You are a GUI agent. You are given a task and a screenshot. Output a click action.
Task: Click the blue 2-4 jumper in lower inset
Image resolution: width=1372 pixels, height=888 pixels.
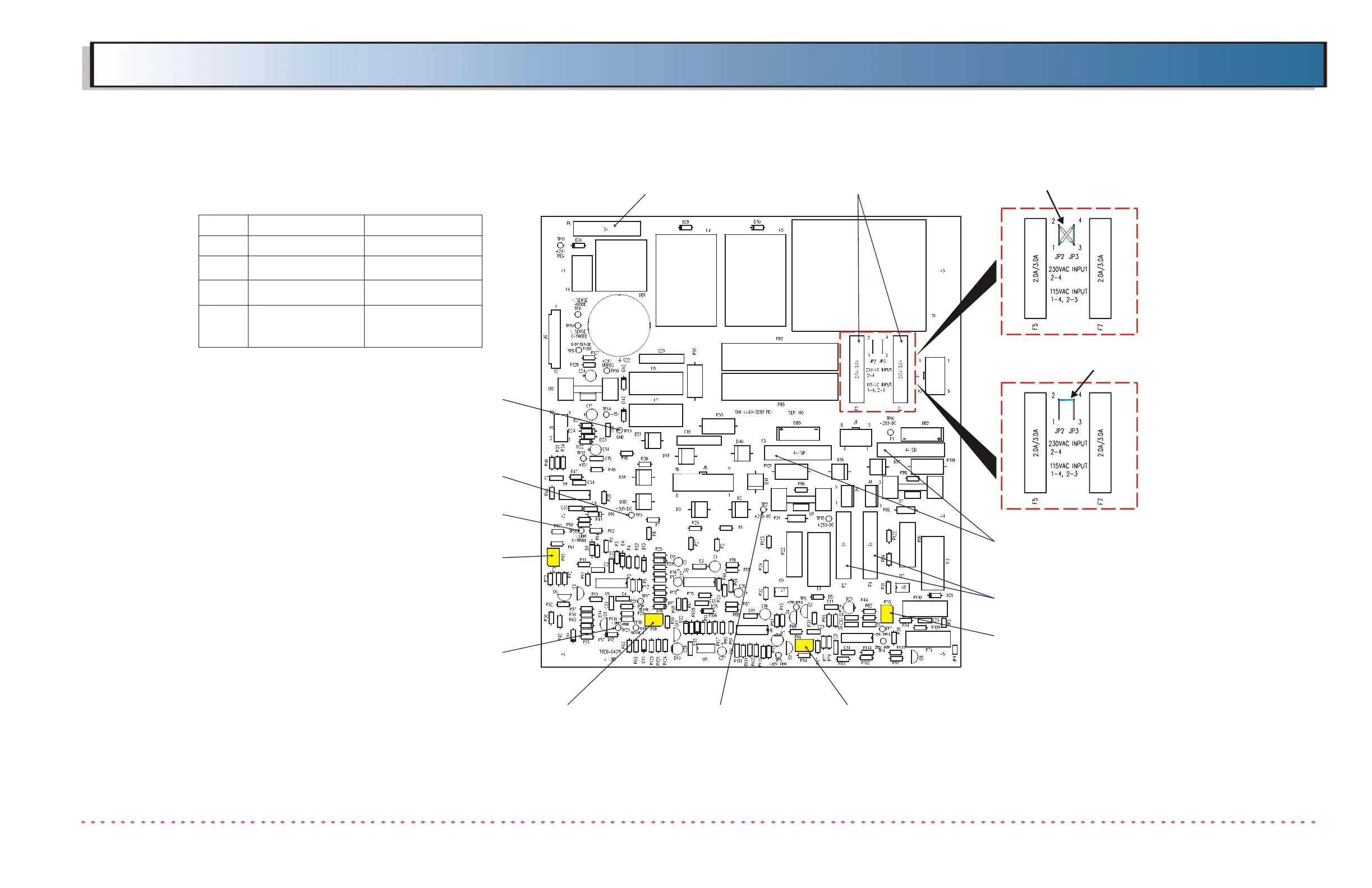point(1066,399)
